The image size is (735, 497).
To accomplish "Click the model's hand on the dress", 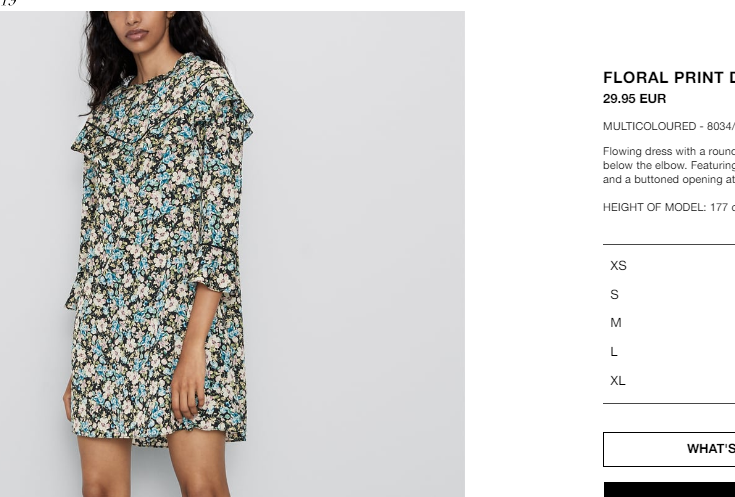I will click(188, 394).
